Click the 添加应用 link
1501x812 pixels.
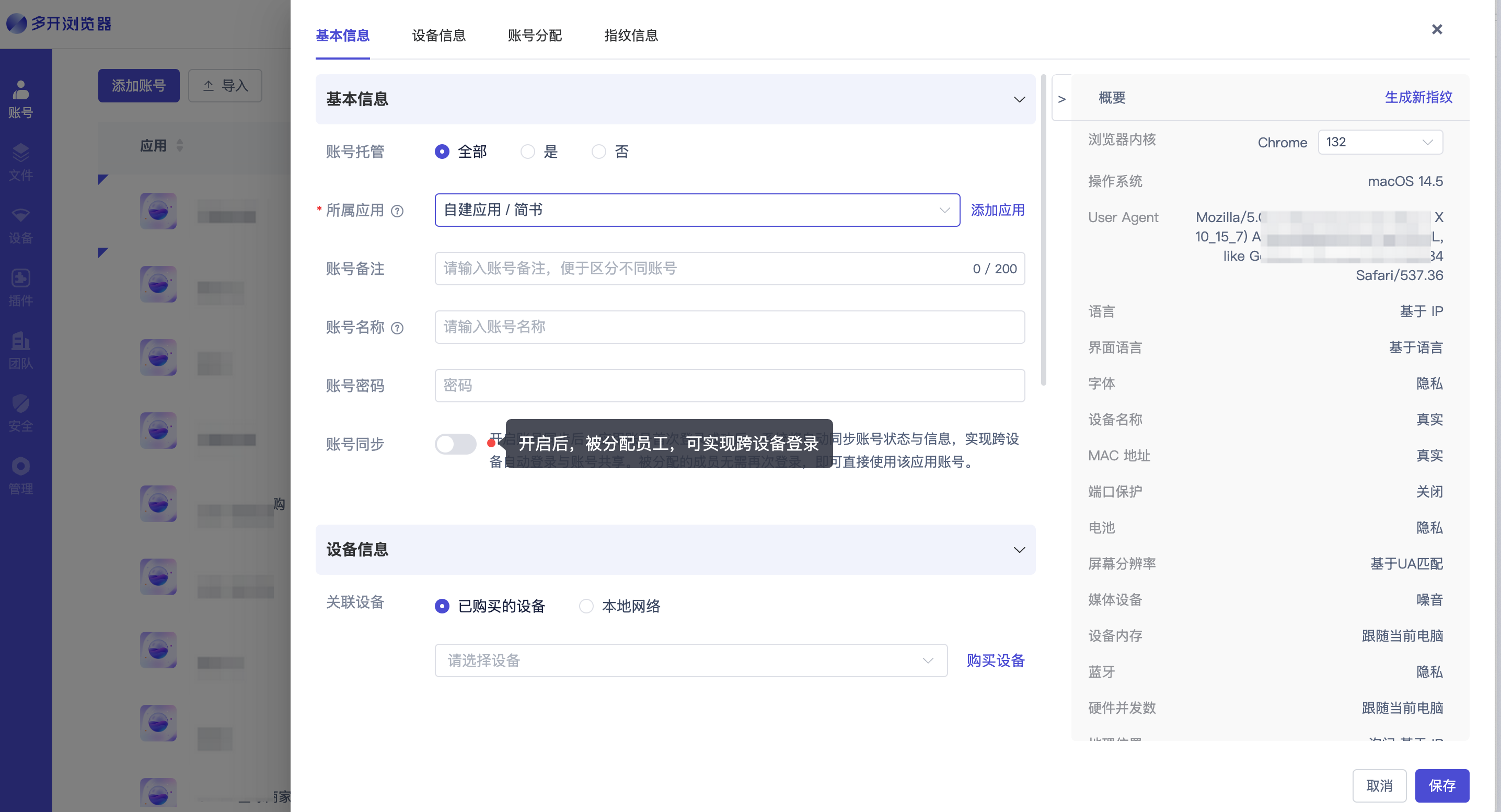point(997,210)
